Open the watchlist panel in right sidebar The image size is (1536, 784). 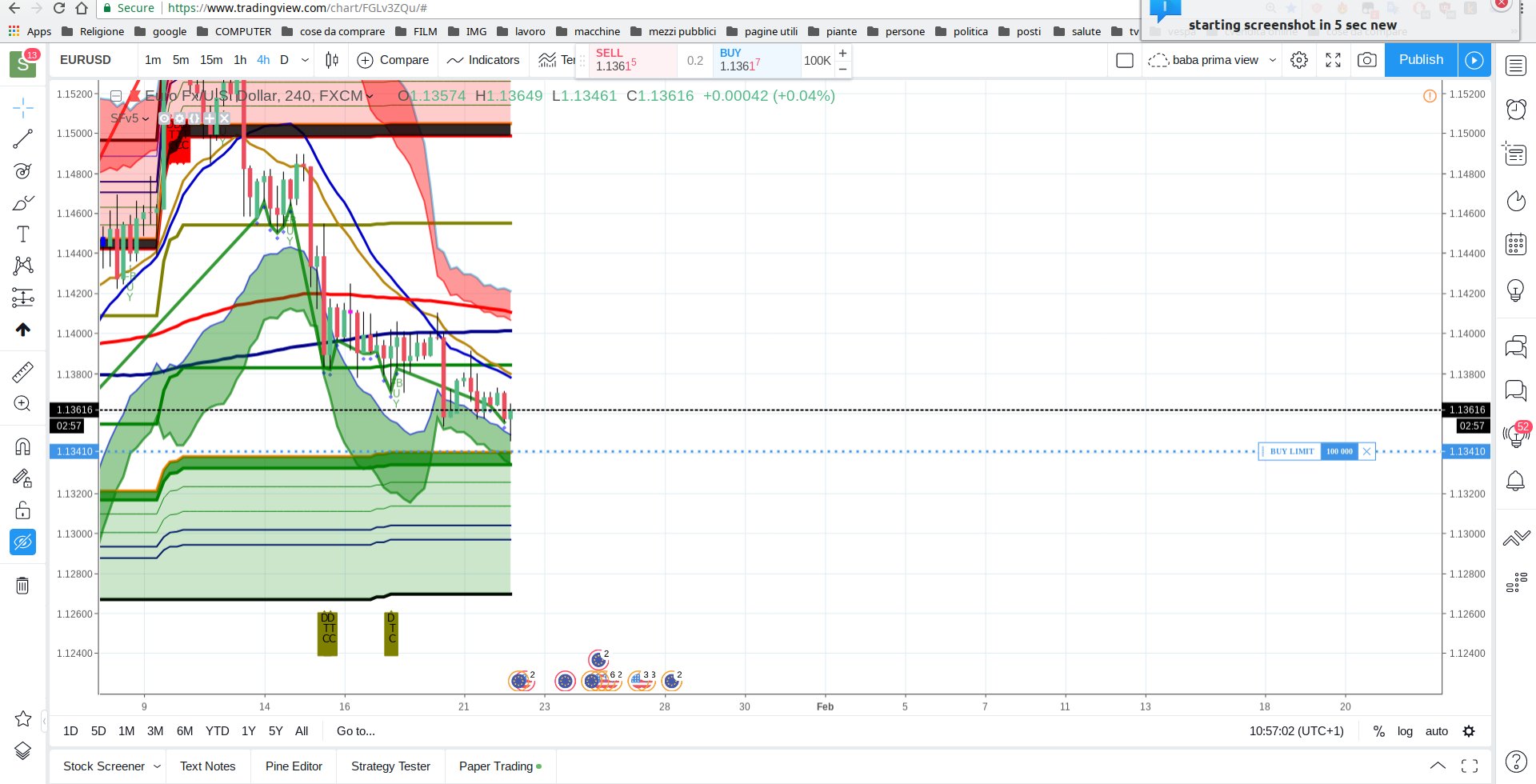1516,66
